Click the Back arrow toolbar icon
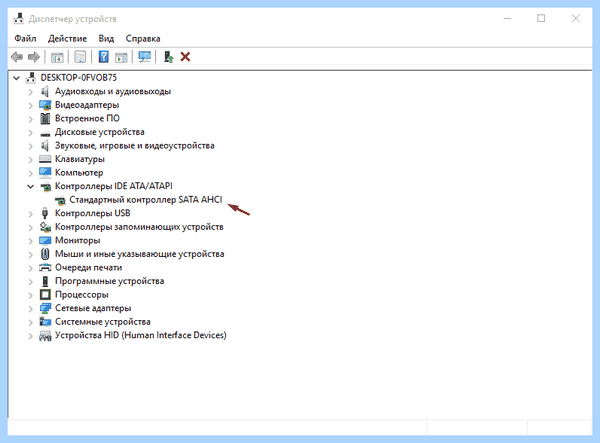Viewport: 600px width, 443px height. coord(17,57)
